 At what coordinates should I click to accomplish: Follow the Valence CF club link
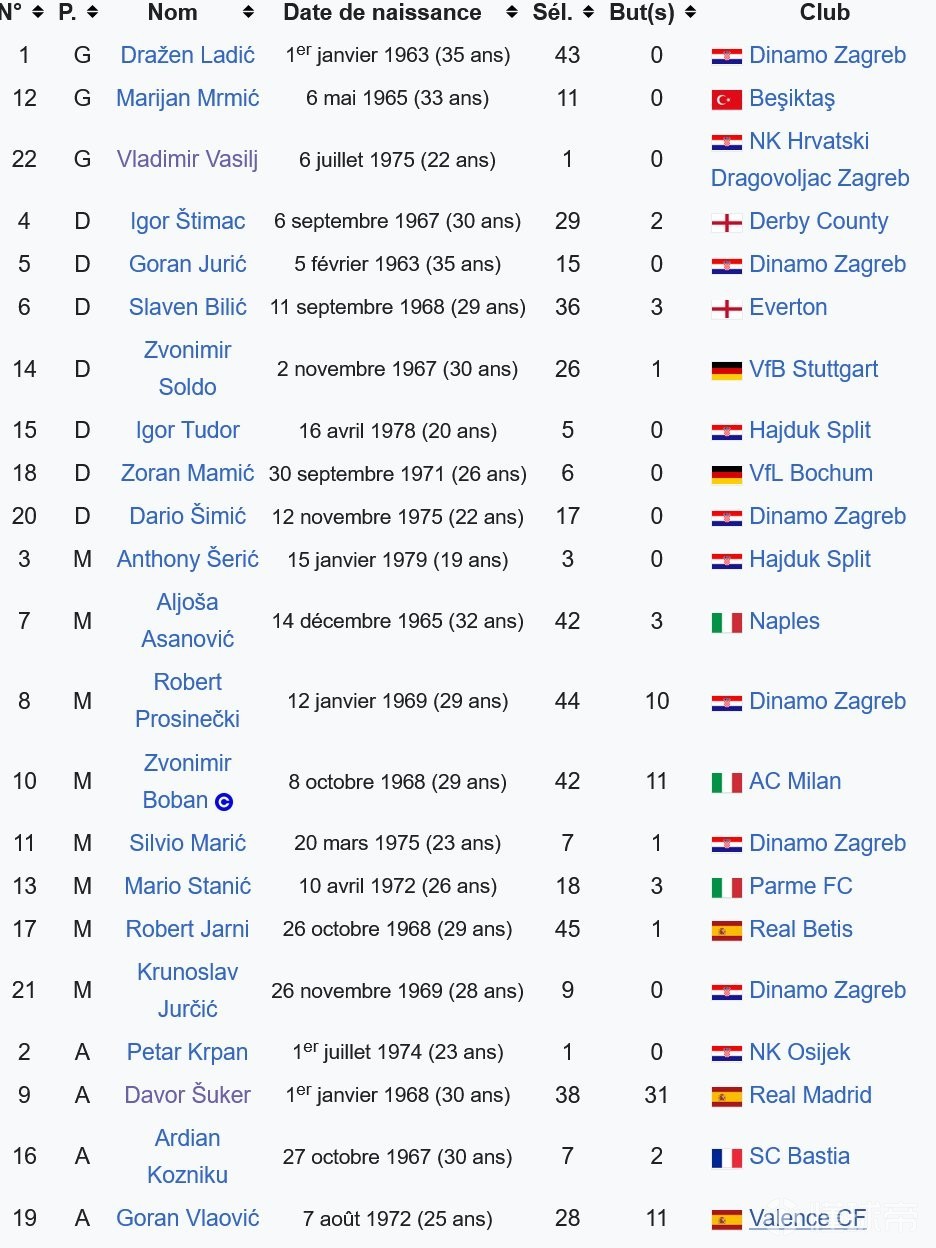pos(807,1218)
